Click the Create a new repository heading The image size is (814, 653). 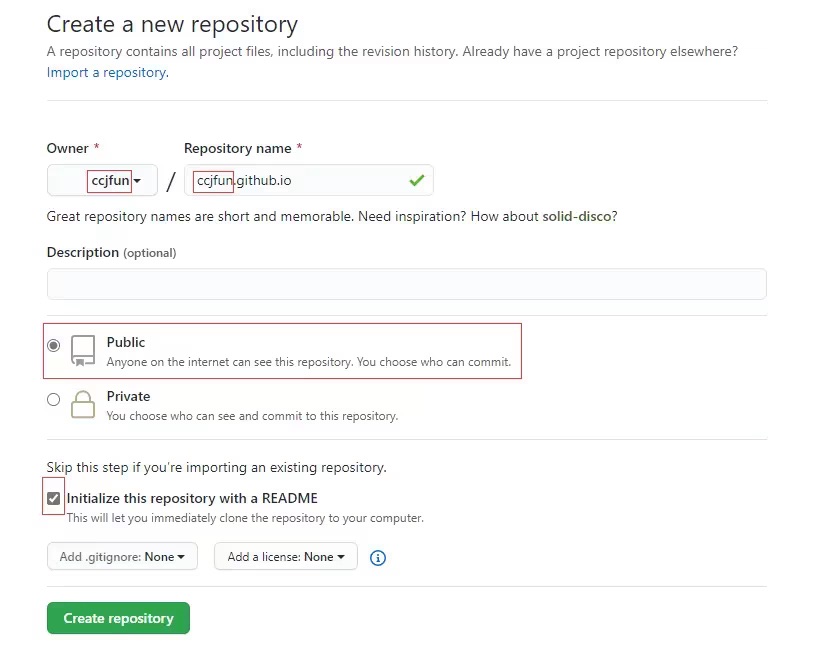click(172, 24)
